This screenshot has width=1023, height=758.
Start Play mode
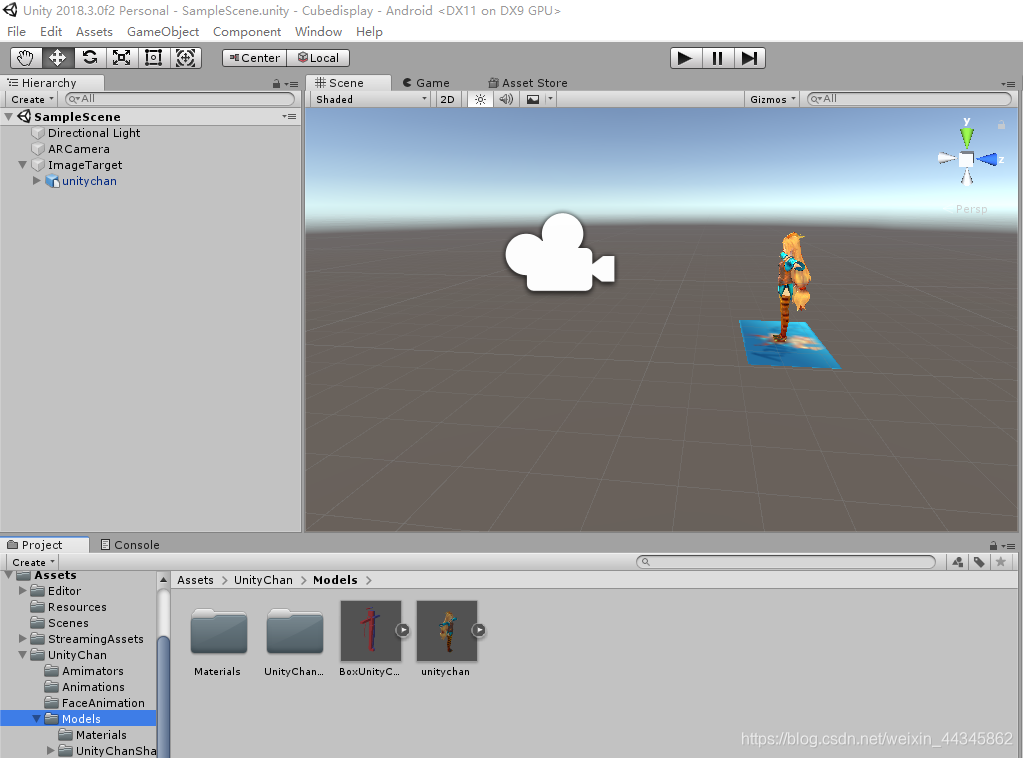[x=686, y=58]
